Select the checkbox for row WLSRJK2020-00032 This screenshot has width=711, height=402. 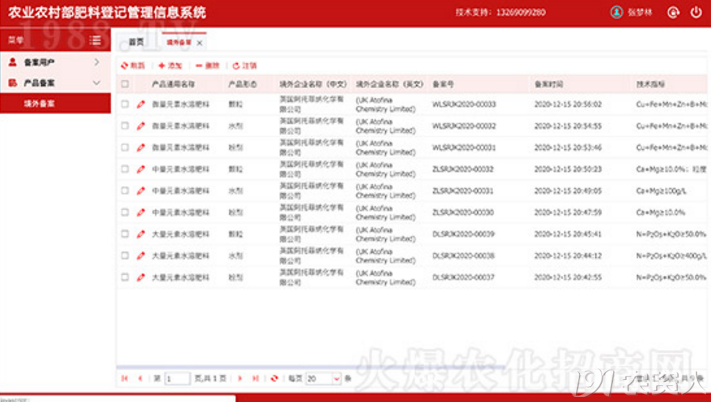tap(125, 126)
